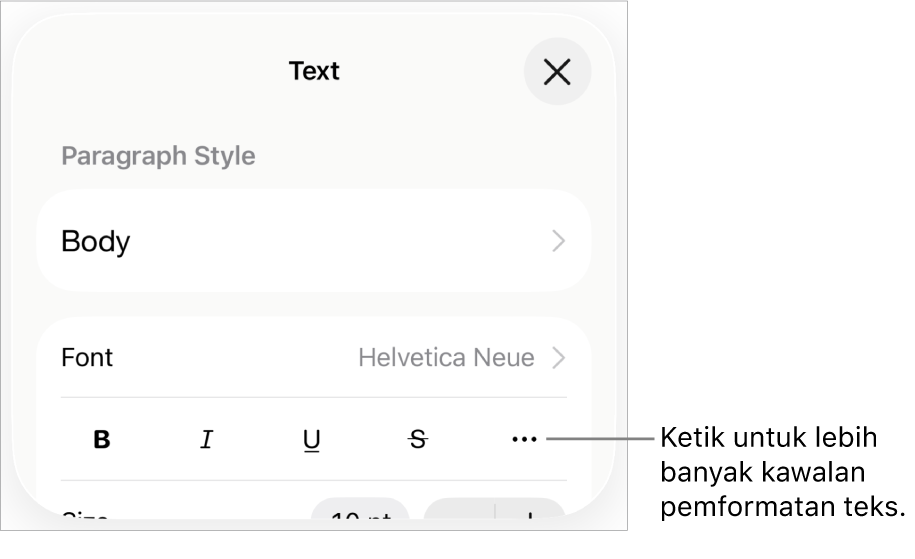This screenshot has height=559, width=915.
Task: Click the Text panel title
Action: (x=314, y=71)
